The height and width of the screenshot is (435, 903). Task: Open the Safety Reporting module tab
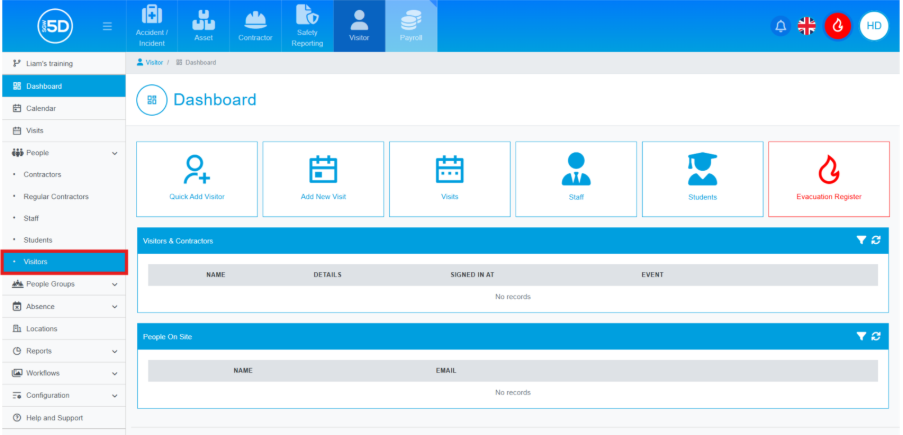tap(307, 26)
